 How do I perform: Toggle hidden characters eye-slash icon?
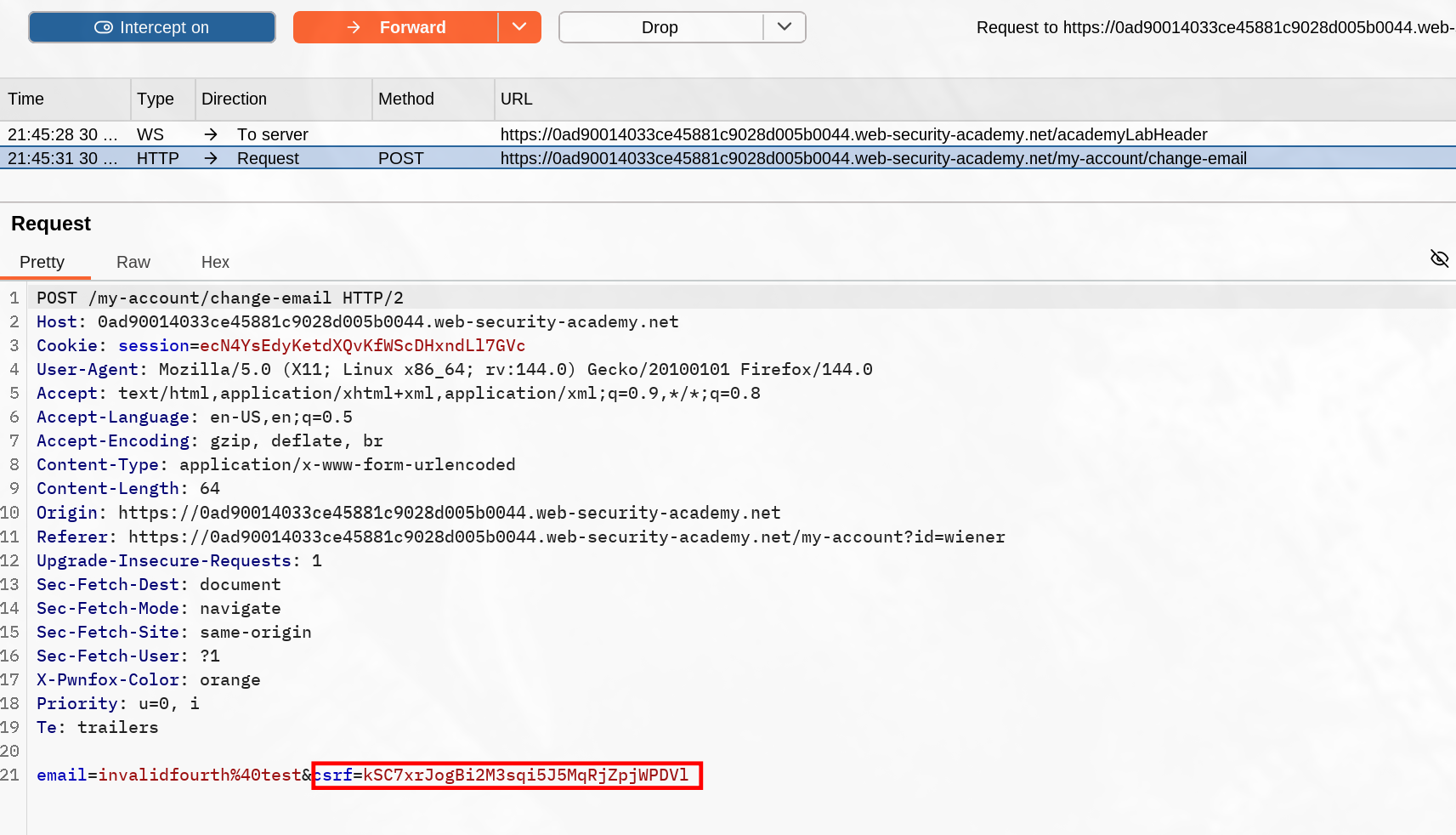[1439, 258]
